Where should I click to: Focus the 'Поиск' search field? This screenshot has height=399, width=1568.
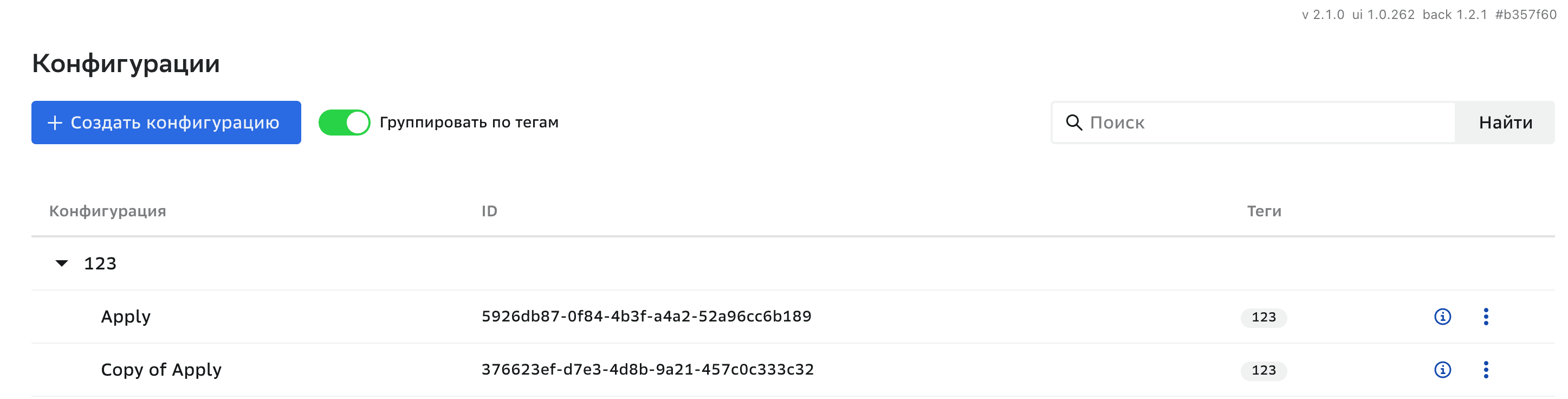point(1266,123)
